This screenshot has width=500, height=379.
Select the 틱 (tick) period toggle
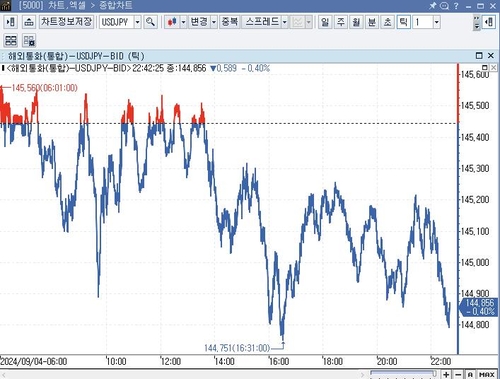pyautogui.click(x=403, y=22)
